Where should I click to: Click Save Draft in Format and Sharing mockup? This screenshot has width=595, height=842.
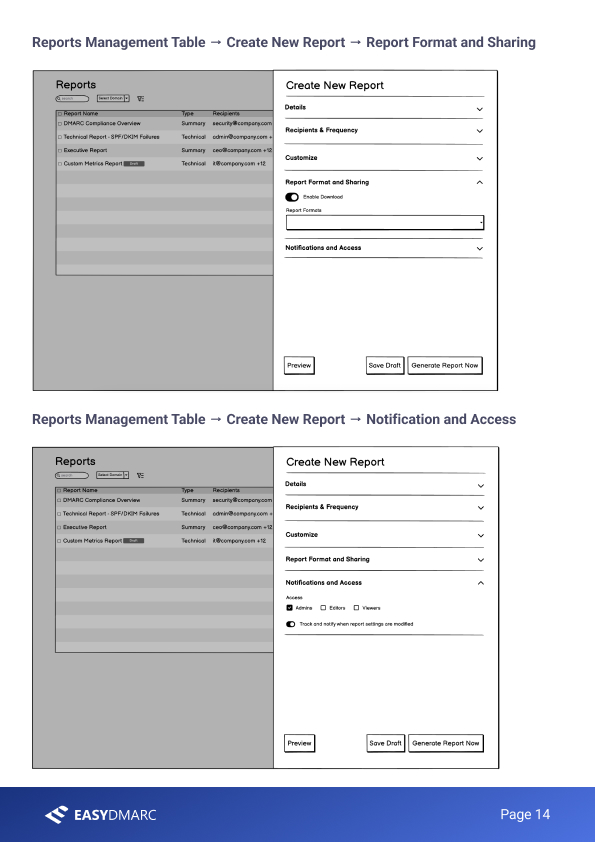coord(384,366)
